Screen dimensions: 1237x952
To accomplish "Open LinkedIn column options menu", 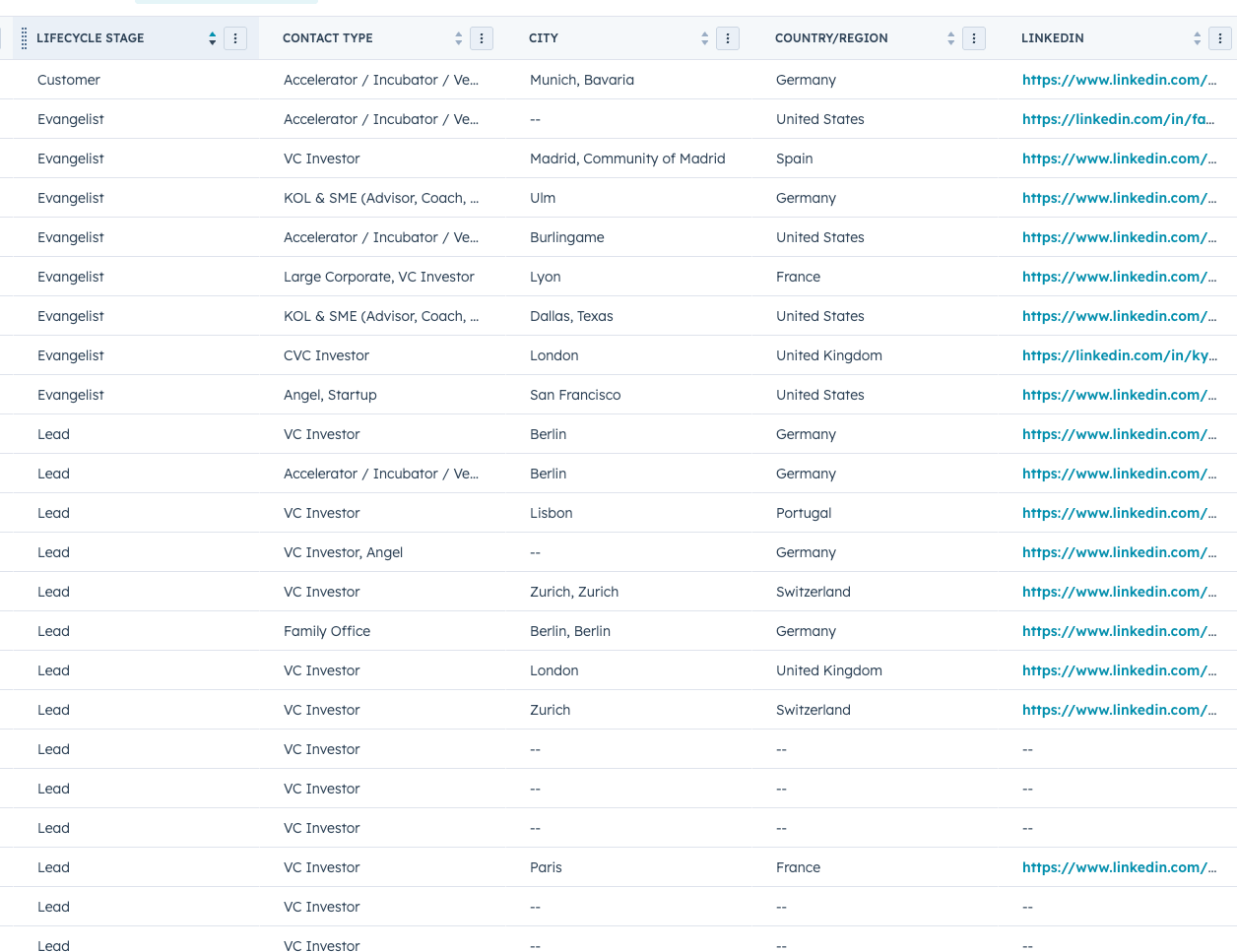I will pos(1220,38).
